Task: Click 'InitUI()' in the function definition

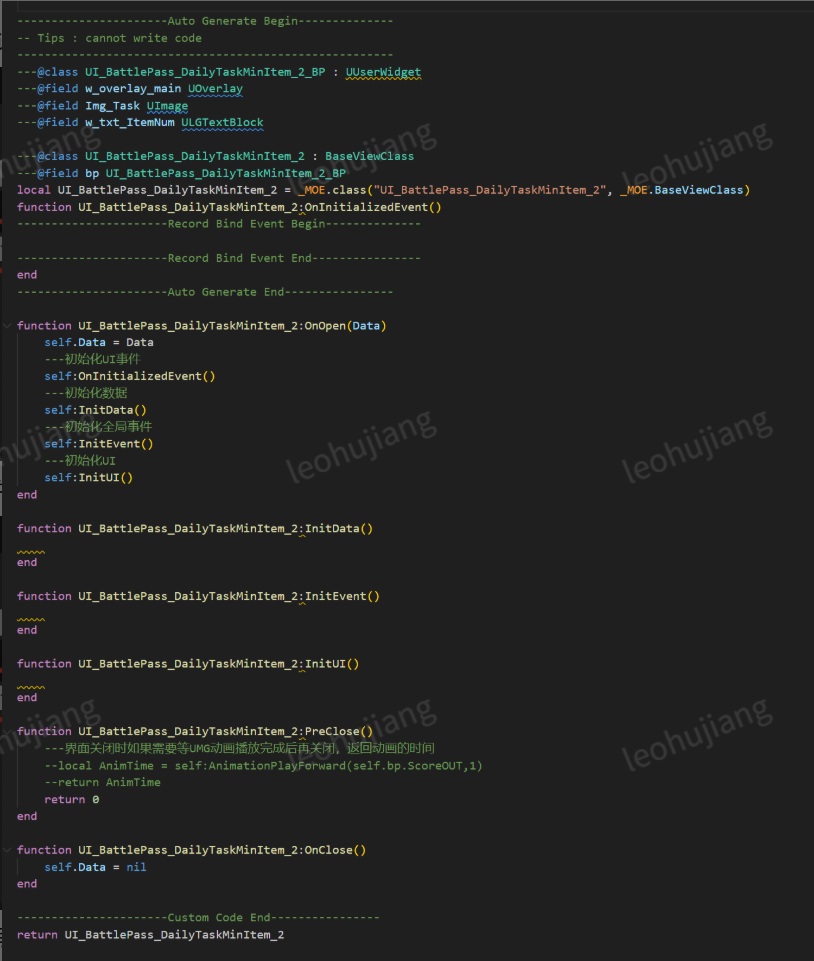Action: tap(332, 663)
